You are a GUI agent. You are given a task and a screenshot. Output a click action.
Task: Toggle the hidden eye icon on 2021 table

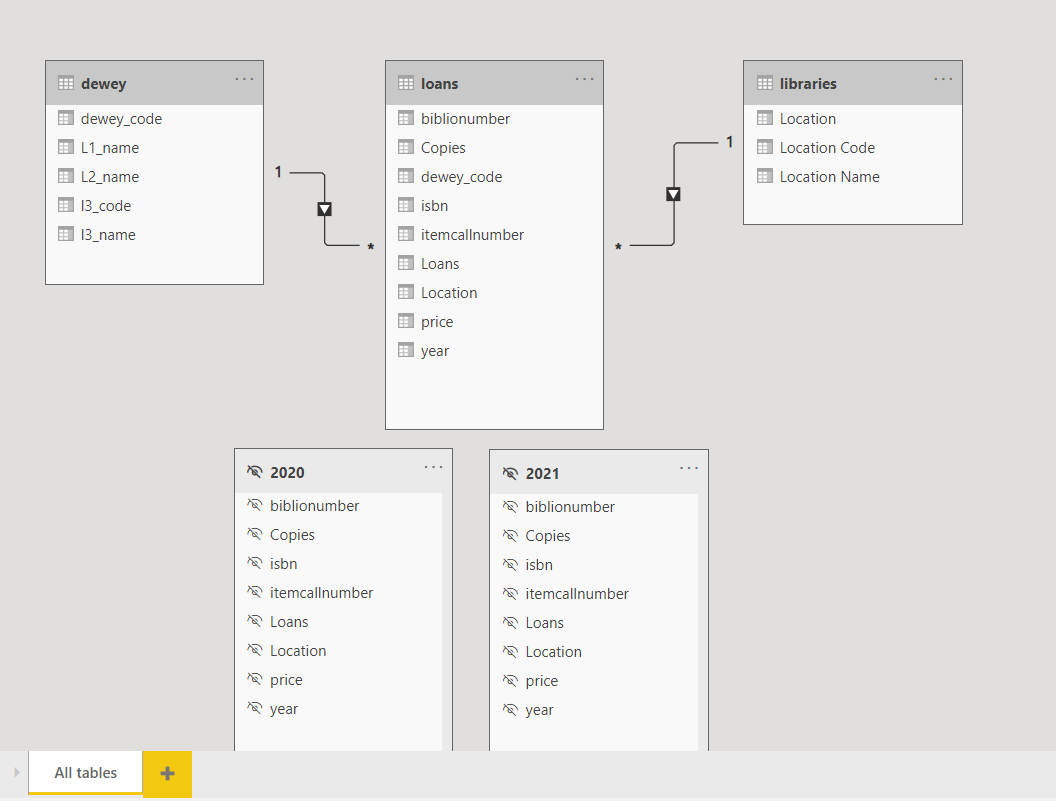tap(510, 473)
